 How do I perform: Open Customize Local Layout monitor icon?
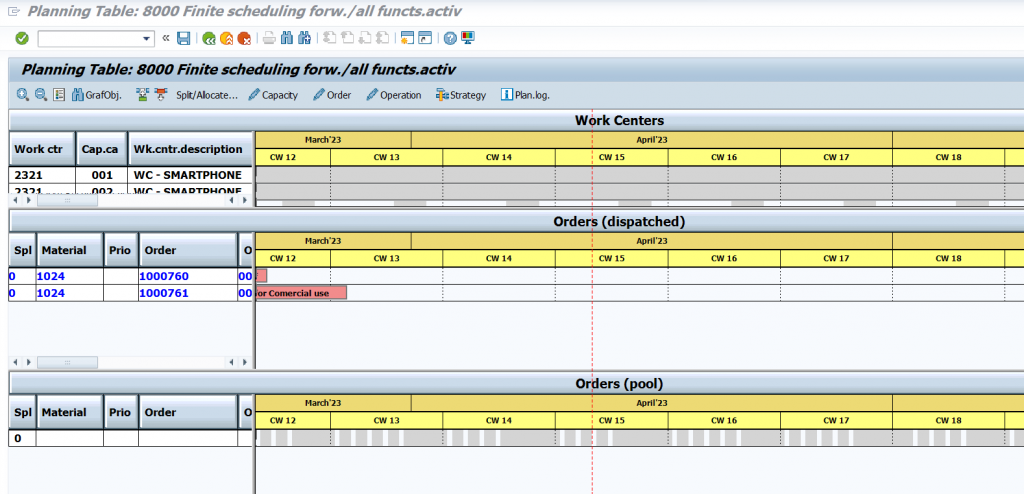[468, 39]
